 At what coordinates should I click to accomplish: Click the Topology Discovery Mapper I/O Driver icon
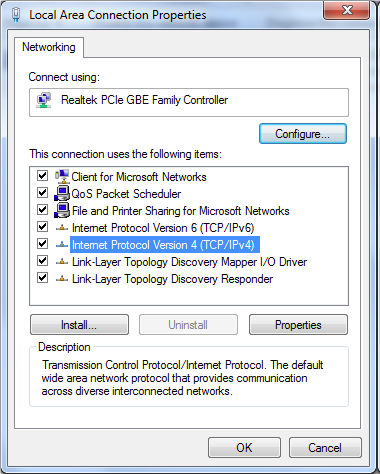62,262
